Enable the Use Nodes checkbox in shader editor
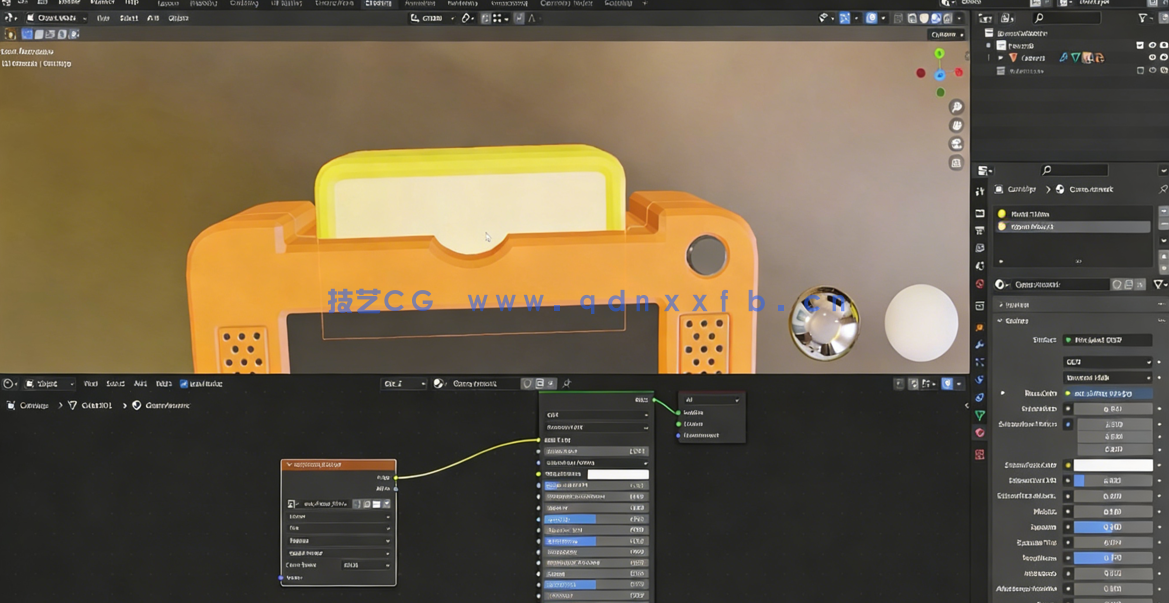 point(183,384)
